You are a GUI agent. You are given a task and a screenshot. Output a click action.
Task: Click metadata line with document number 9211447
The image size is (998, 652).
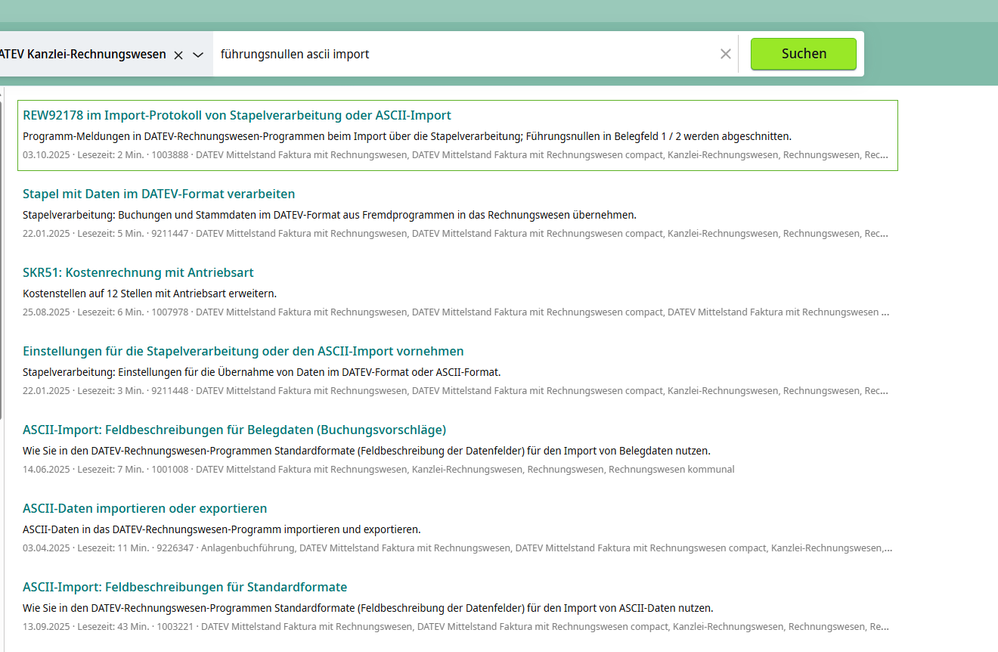456,234
